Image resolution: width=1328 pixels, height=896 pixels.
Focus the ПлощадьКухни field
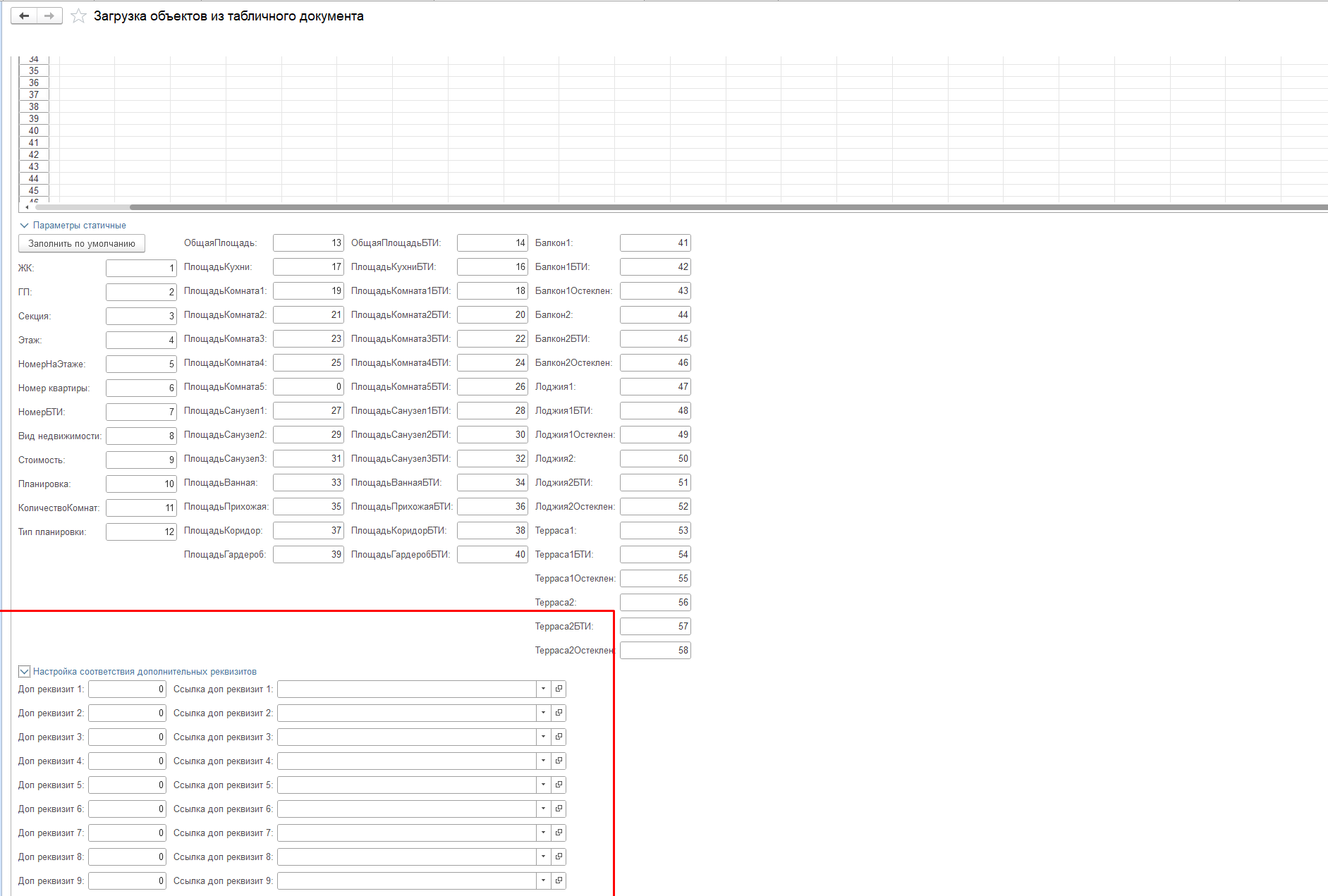308,266
